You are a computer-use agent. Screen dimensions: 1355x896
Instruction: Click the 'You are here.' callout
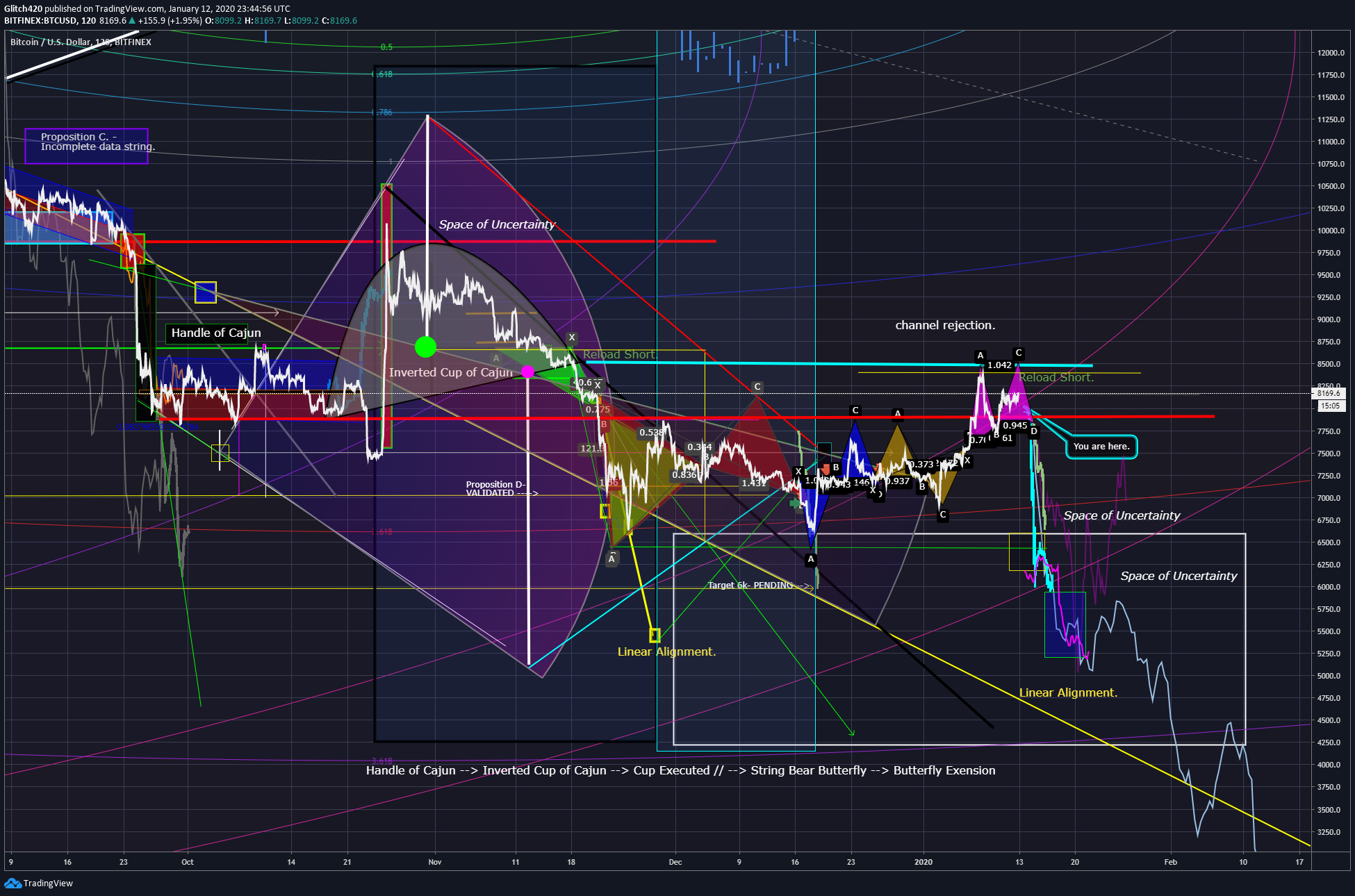pyautogui.click(x=1101, y=447)
